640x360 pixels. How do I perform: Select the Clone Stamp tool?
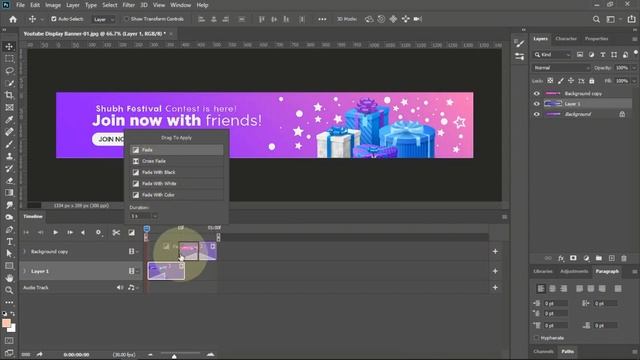9,156
